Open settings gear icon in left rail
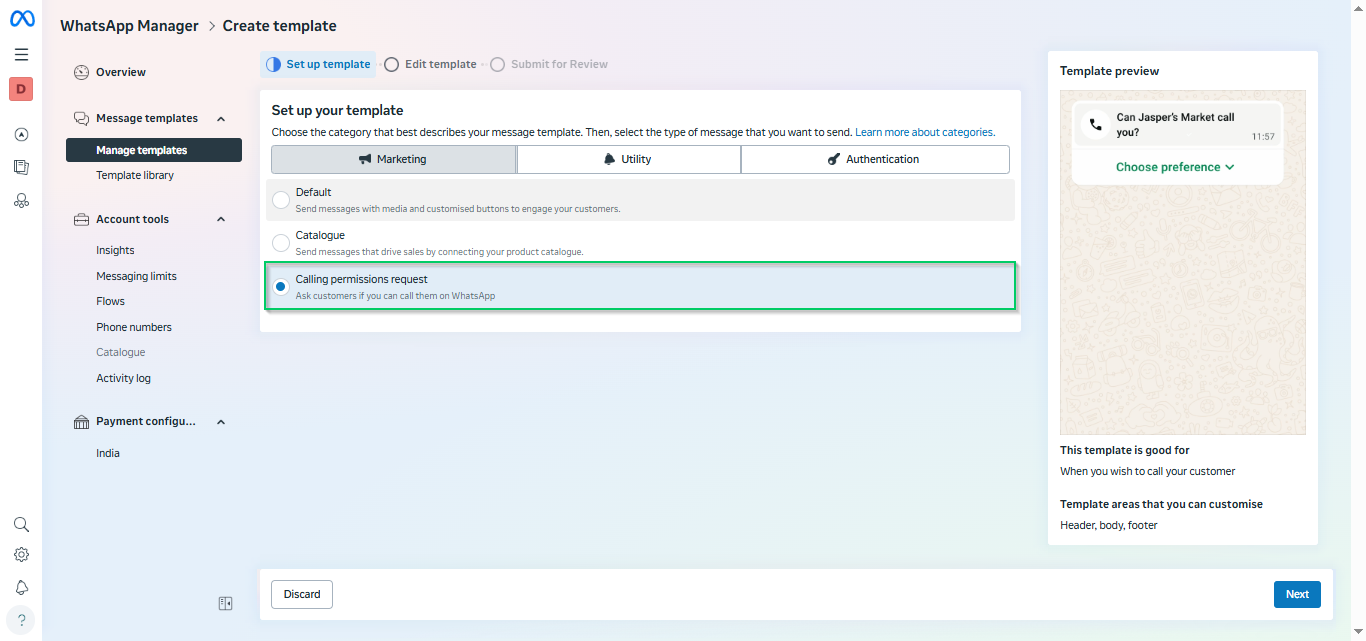Image resolution: width=1366 pixels, height=641 pixels. [x=21, y=554]
